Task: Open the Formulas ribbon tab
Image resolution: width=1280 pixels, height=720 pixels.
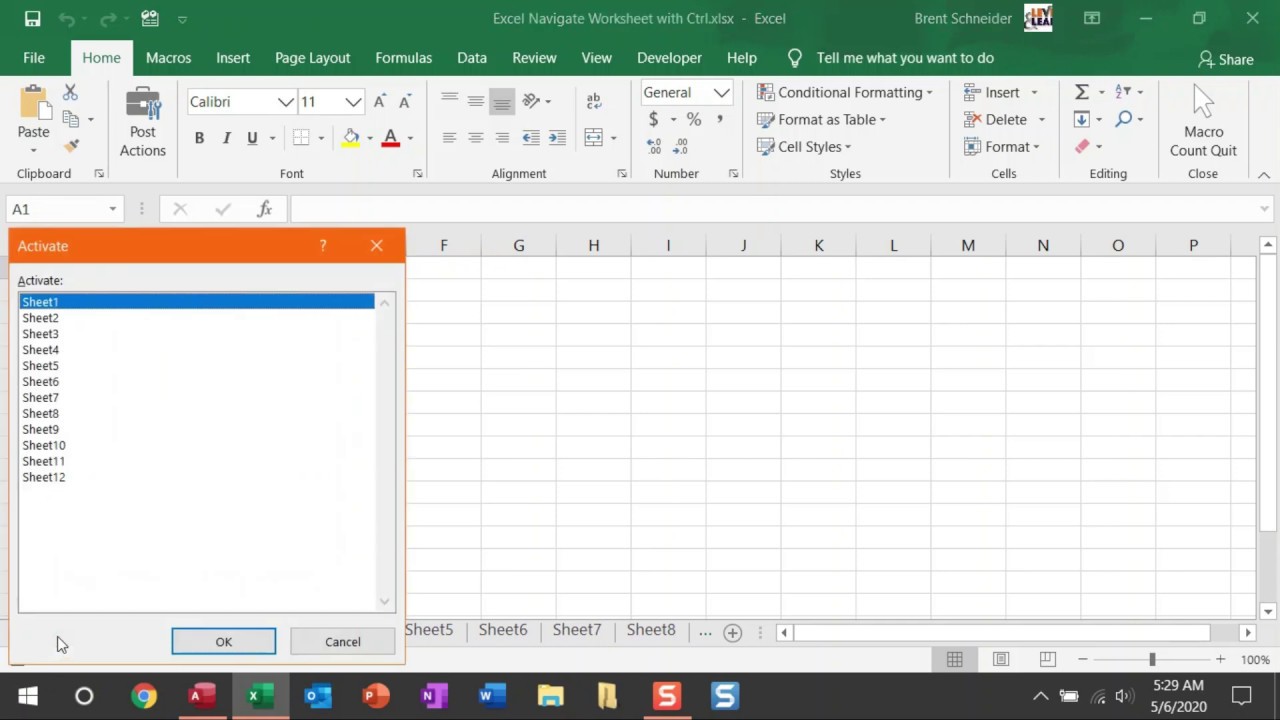Action: point(404,58)
